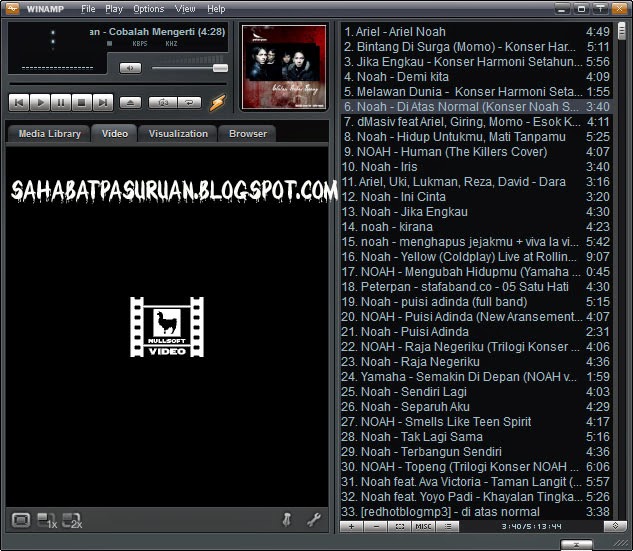Select track 11 Ariel, Uki, Lukman - Dara
Viewport: 633px width, 551px height.
coord(477,182)
